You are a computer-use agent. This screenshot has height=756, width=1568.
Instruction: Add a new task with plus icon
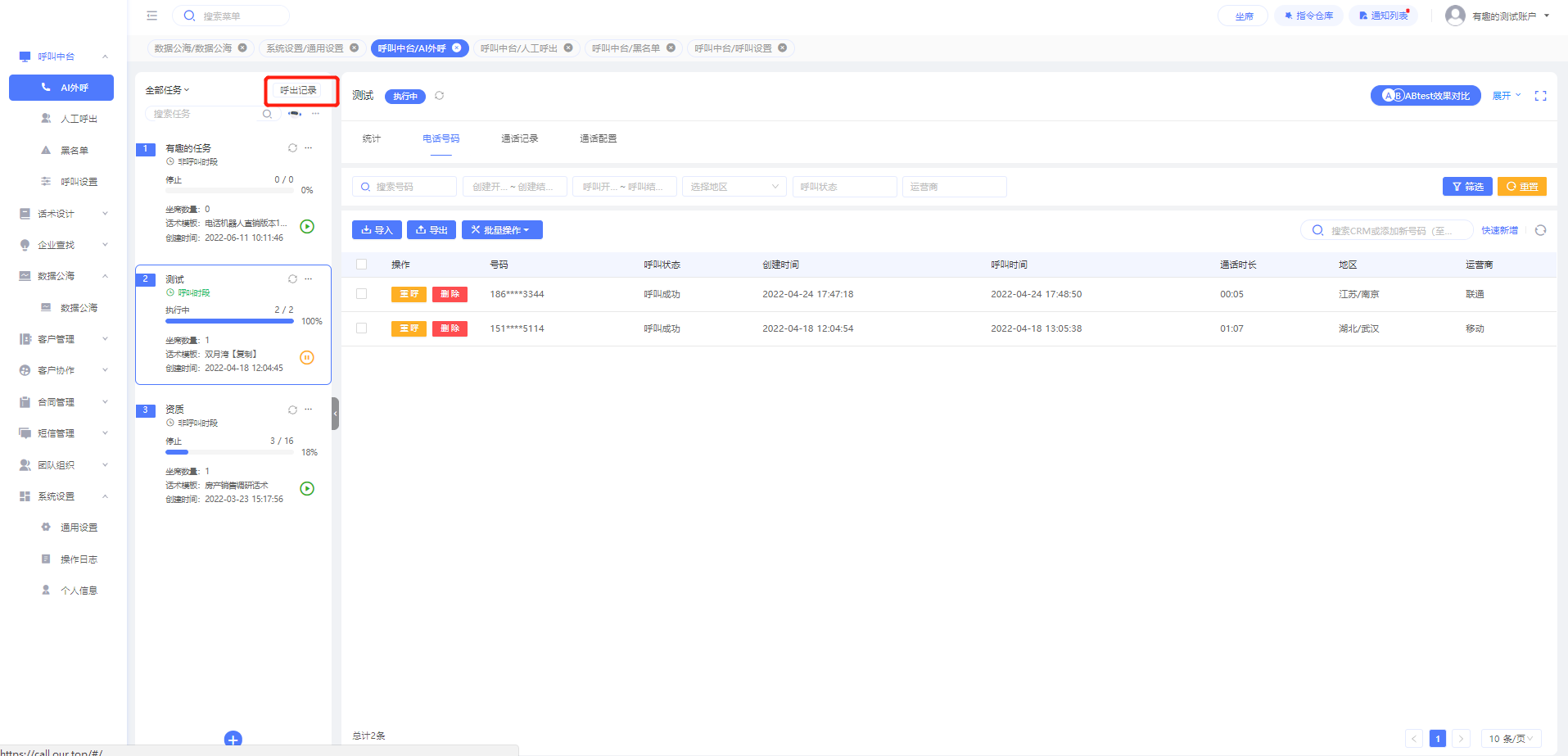click(233, 740)
